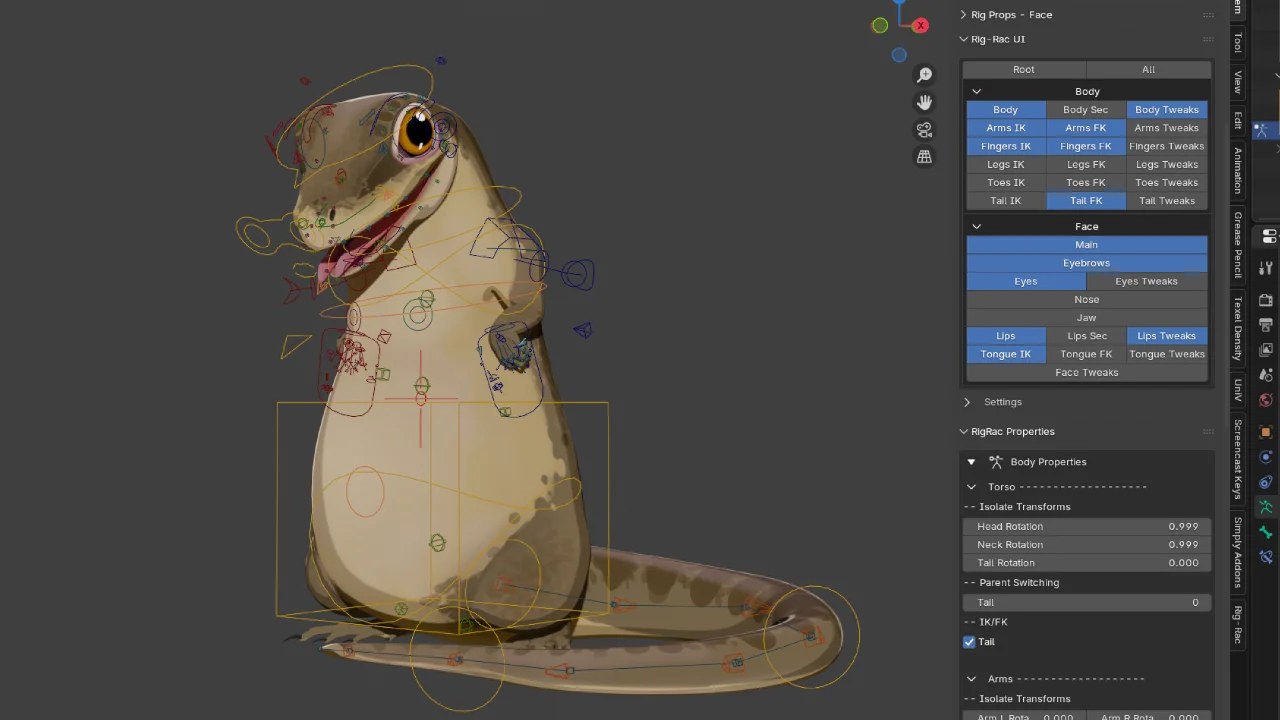Screen dimensions: 1280x720
Task: Switch to camera view using camera icon
Action: [924, 129]
